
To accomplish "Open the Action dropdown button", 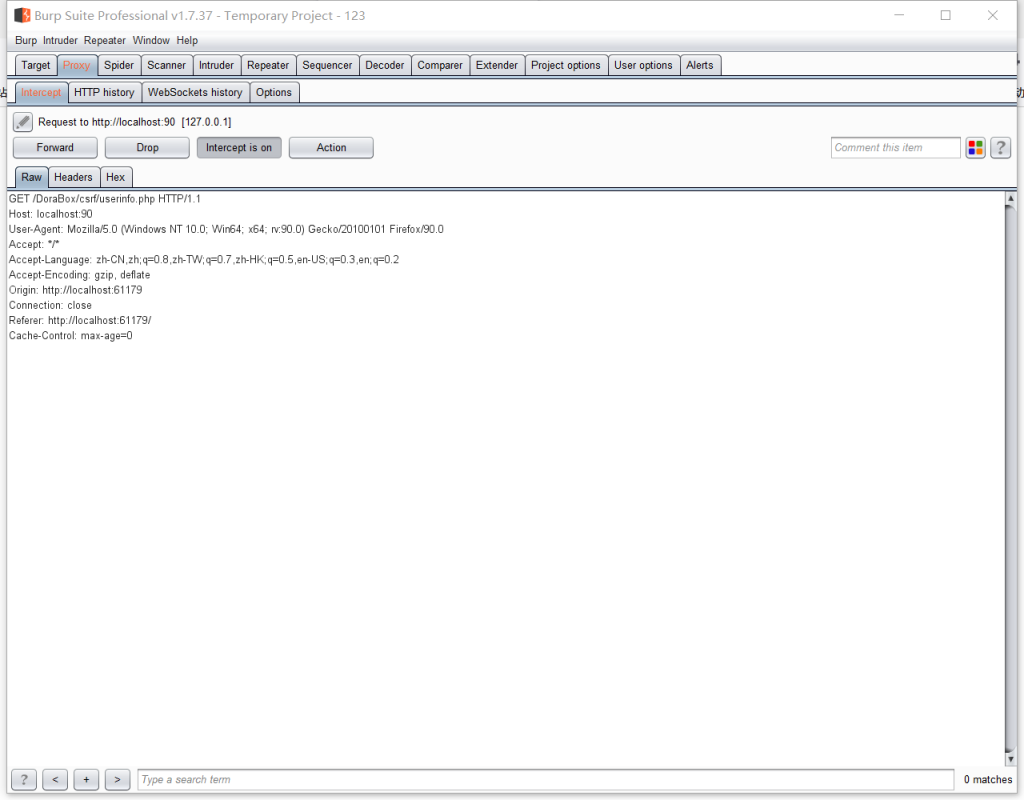I will tap(331, 148).
